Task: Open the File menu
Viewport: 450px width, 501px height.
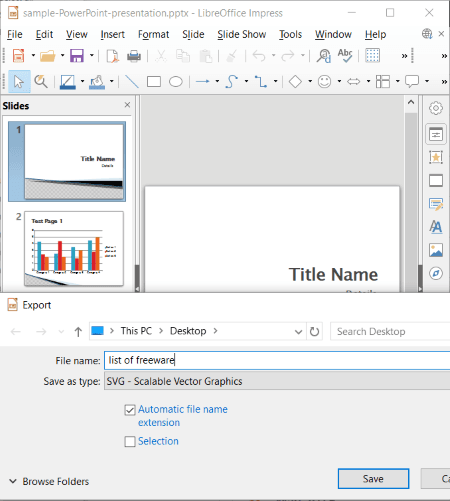Action: click(x=15, y=34)
